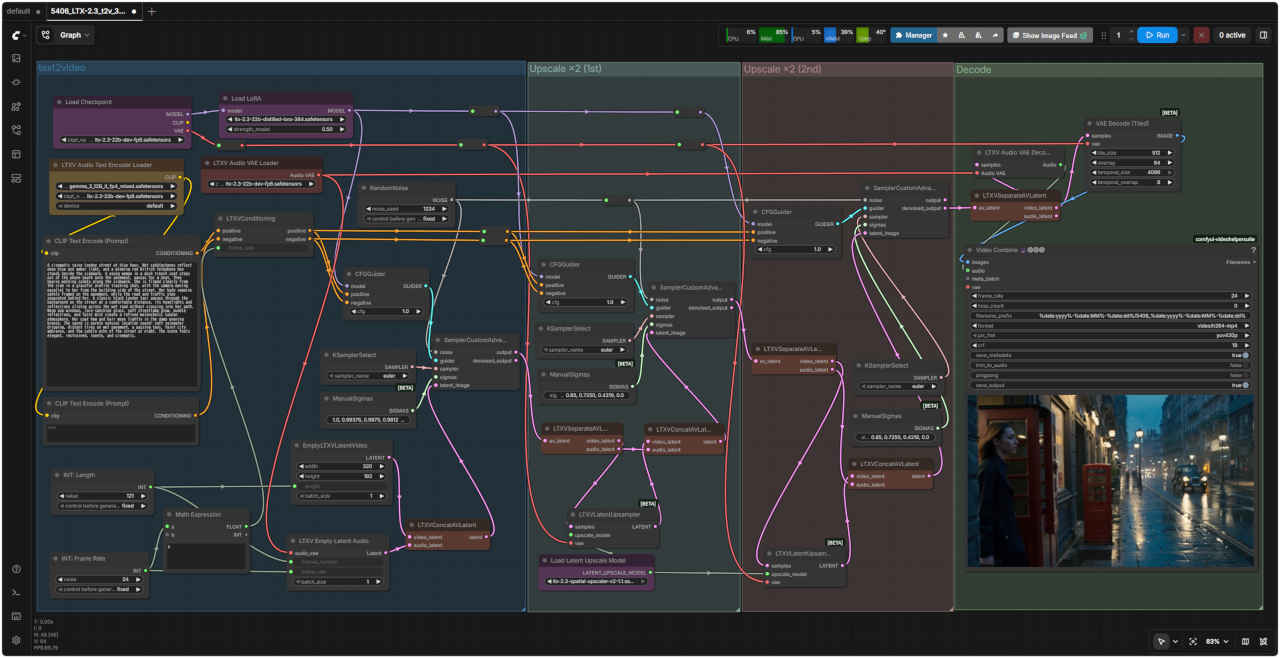Screen dimensions: 1280x658
Task: Switch to the default workflow tab
Action: click(x=20, y=11)
